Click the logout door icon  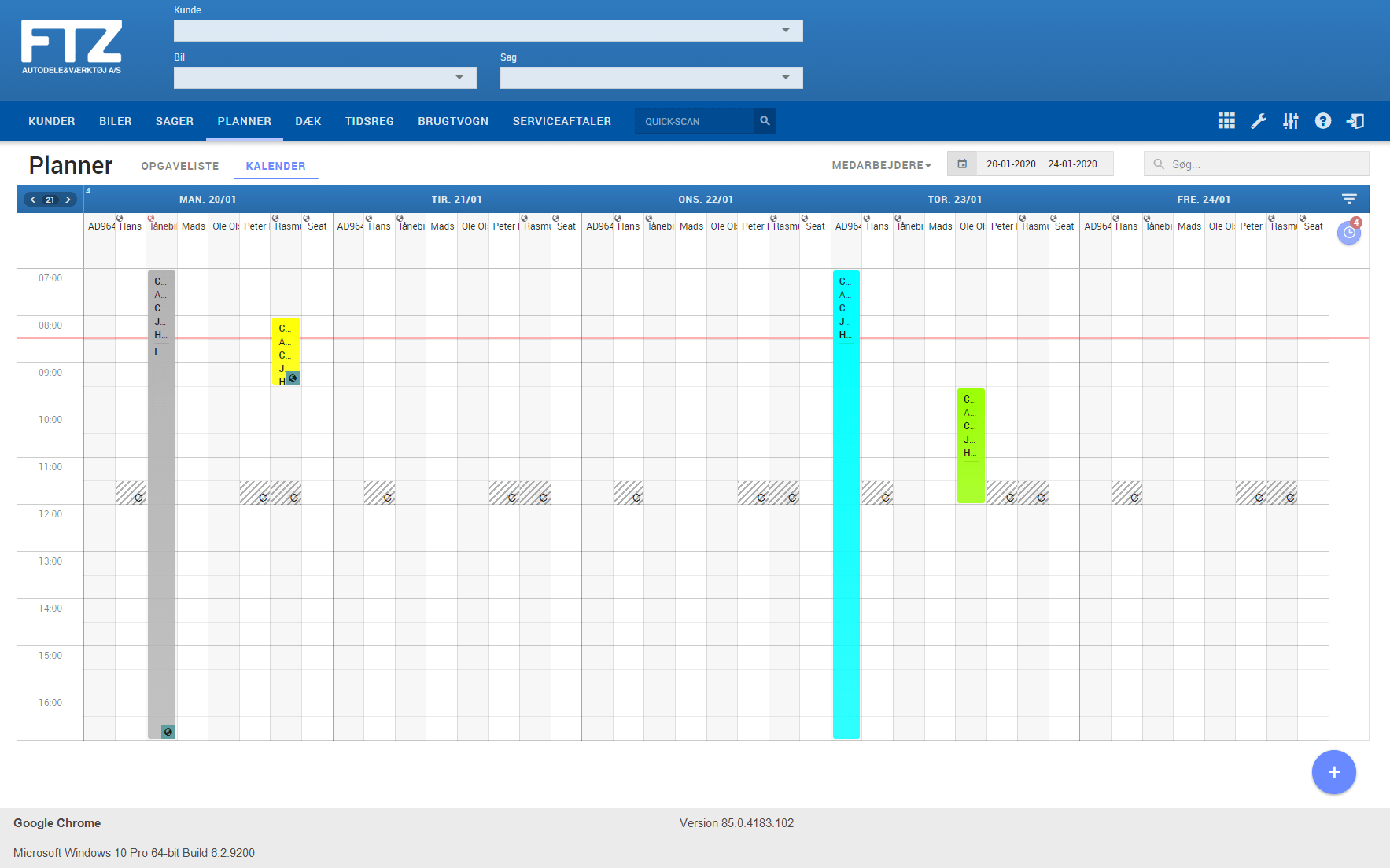click(x=1355, y=121)
